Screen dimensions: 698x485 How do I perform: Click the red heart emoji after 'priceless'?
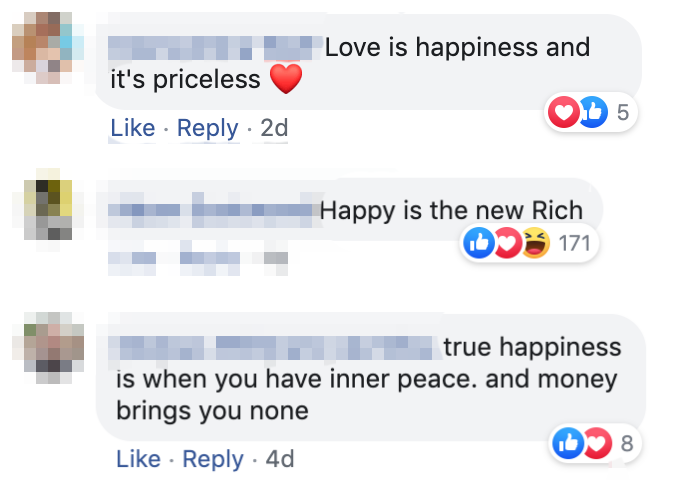[286, 79]
